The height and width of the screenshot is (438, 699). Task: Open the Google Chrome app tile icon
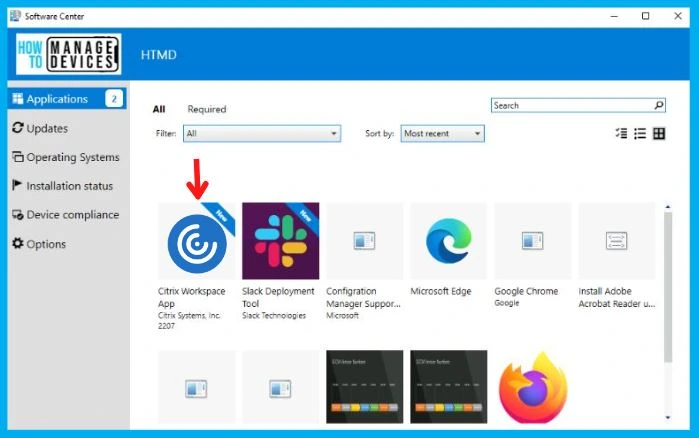tap(533, 241)
